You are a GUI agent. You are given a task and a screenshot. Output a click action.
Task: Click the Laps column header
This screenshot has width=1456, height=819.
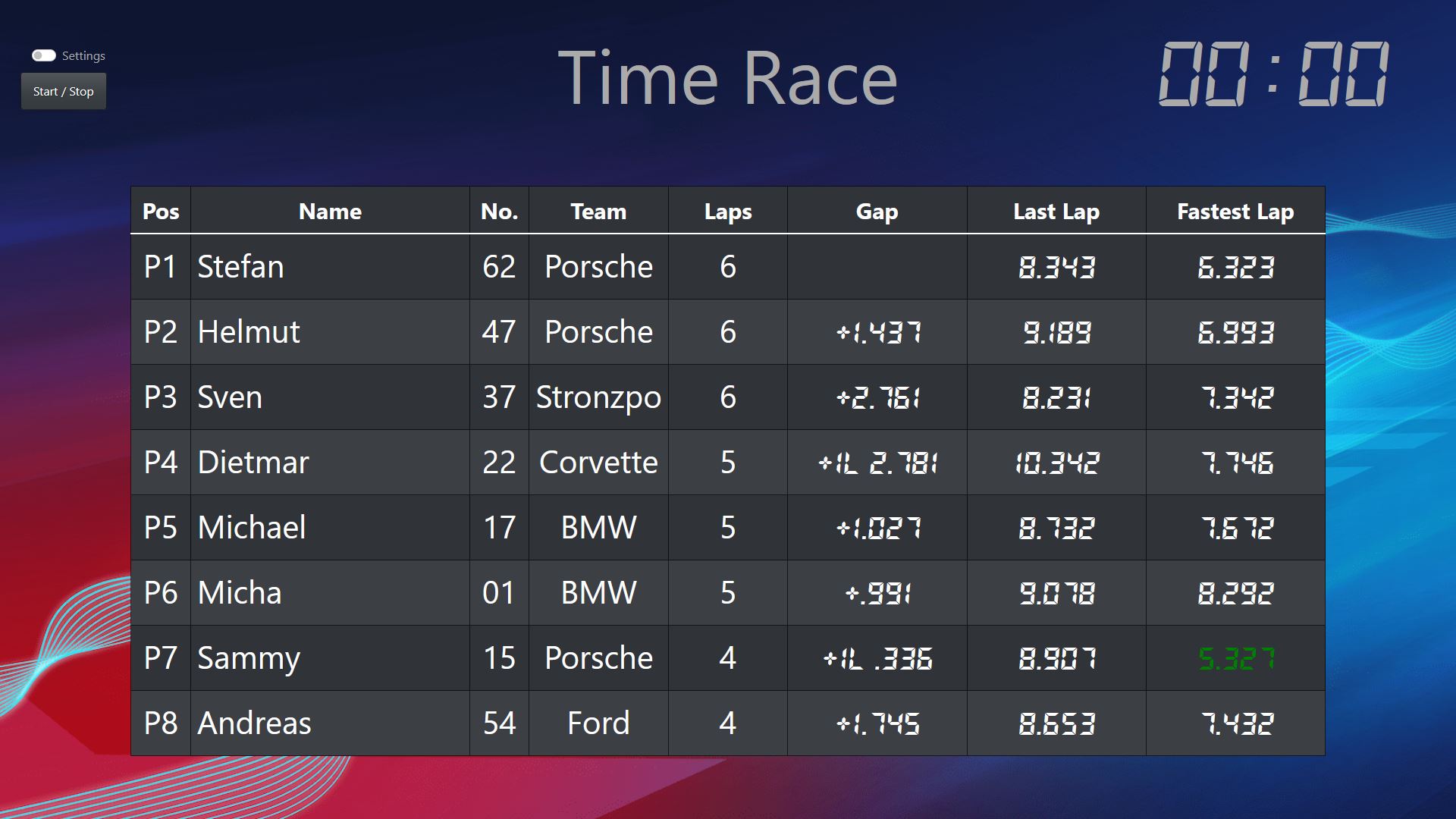(x=728, y=212)
